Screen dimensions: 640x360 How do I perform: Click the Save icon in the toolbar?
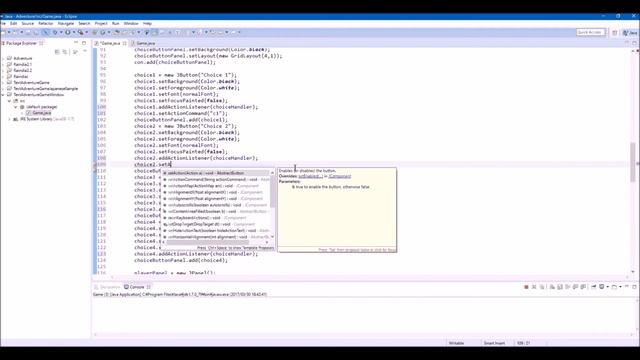pos(28,32)
